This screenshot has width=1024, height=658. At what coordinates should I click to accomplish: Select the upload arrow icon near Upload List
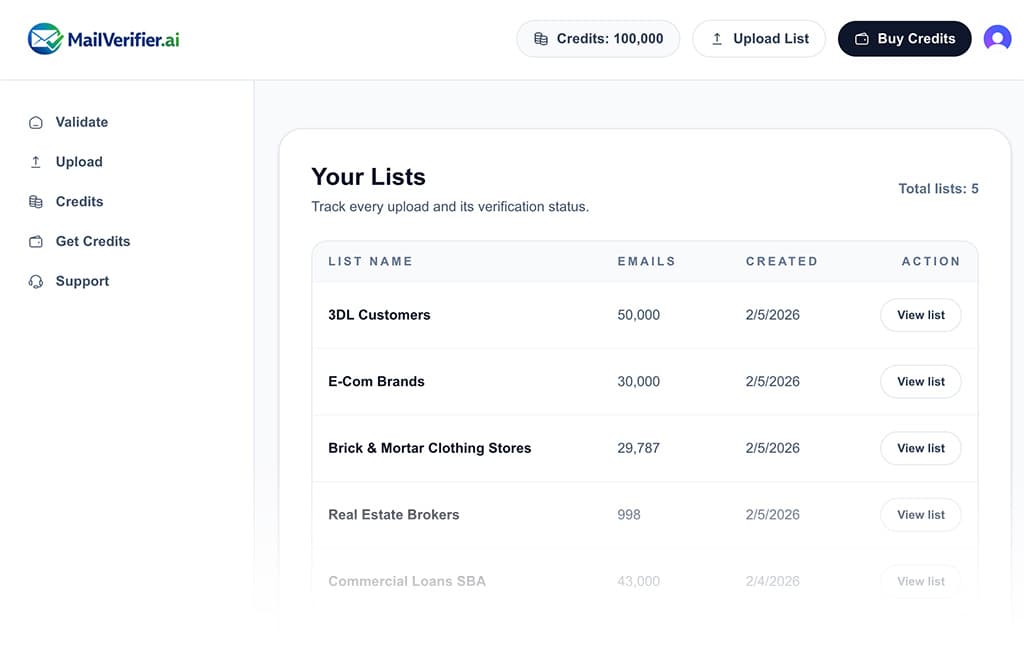point(716,38)
